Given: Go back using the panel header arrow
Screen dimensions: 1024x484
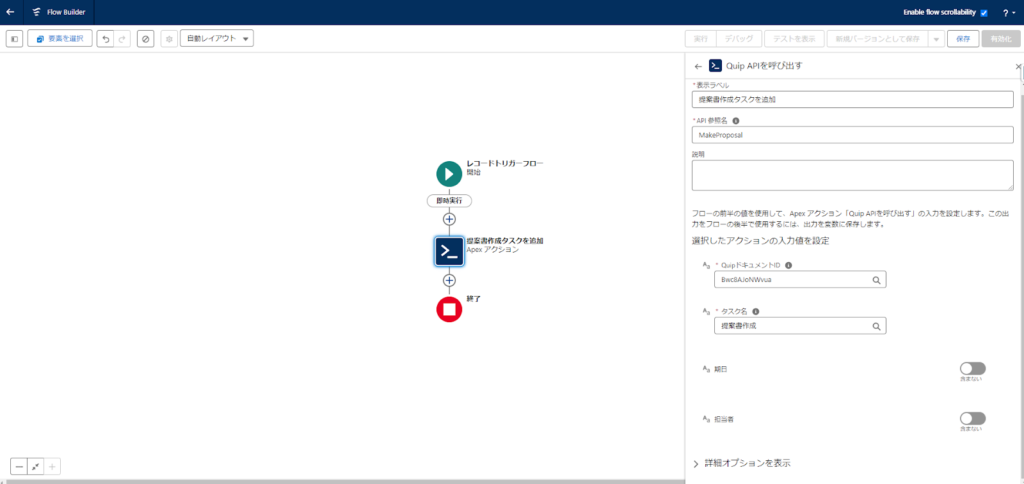Looking at the screenshot, I should coord(698,66).
